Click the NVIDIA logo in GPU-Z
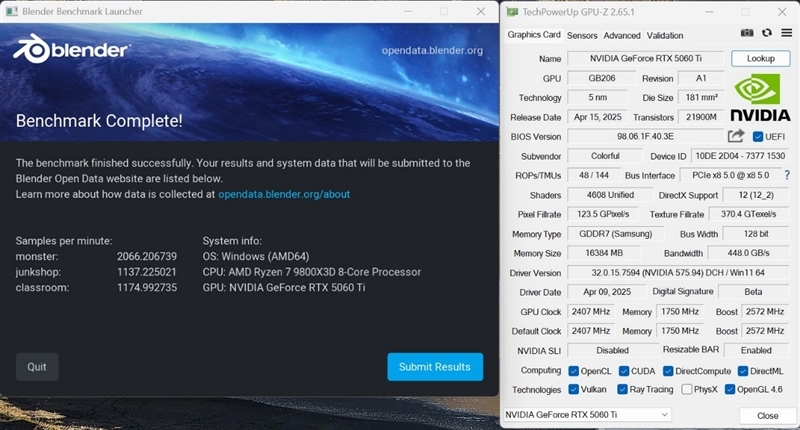Viewport: 800px width, 430px height. point(760,97)
